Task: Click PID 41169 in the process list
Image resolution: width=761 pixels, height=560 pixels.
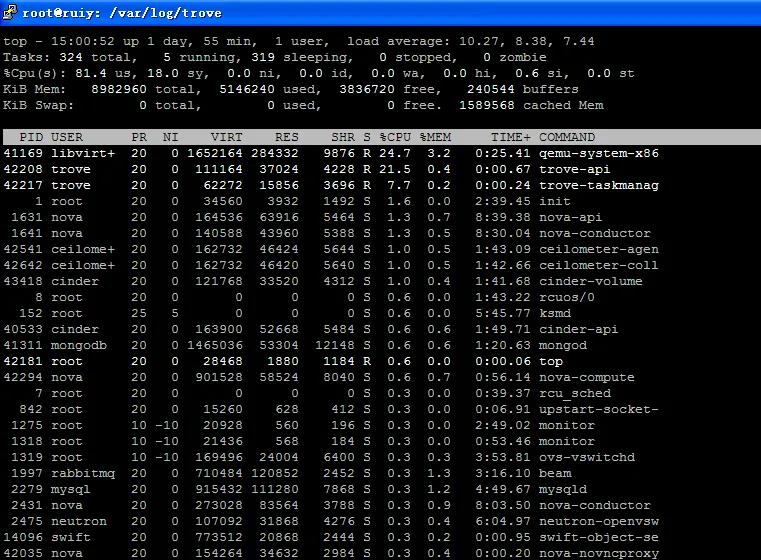Action: click(23, 153)
